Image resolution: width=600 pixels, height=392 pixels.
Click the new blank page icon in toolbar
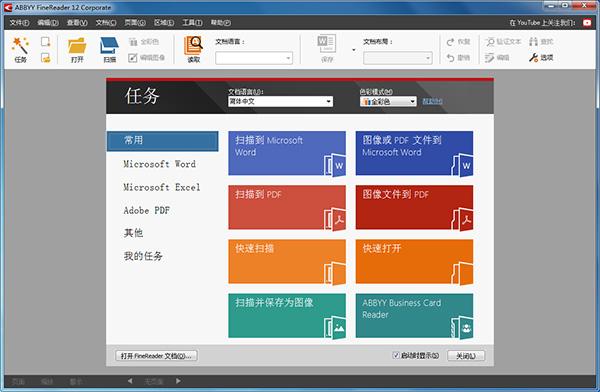click(46, 41)
